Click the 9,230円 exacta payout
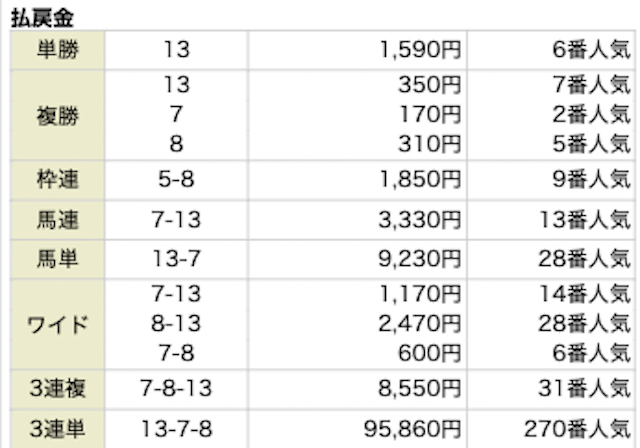This screenshot has width=640, height=448. (x=420, y=259)
